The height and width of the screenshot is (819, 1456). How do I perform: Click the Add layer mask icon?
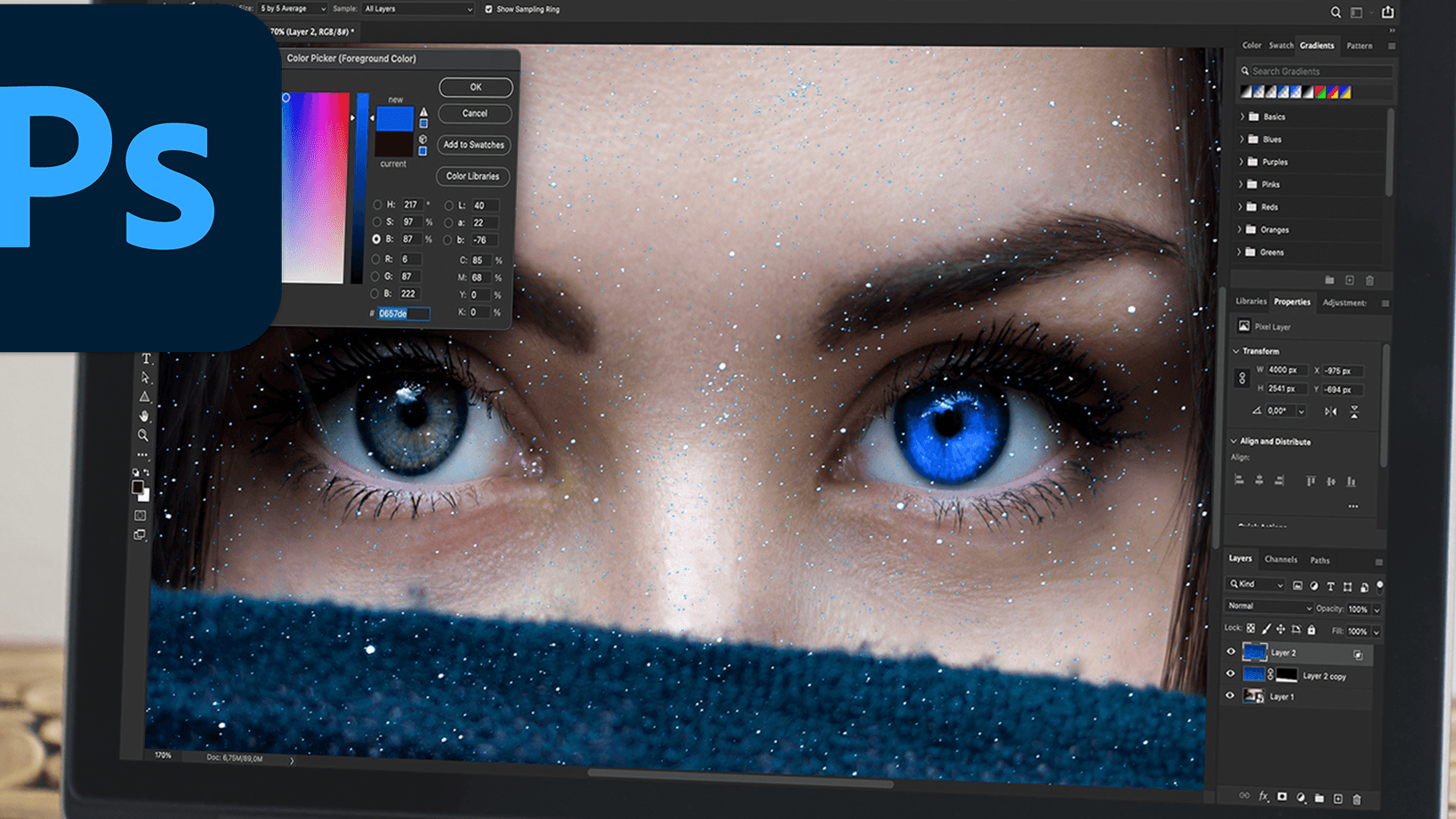pos(1282,798)
